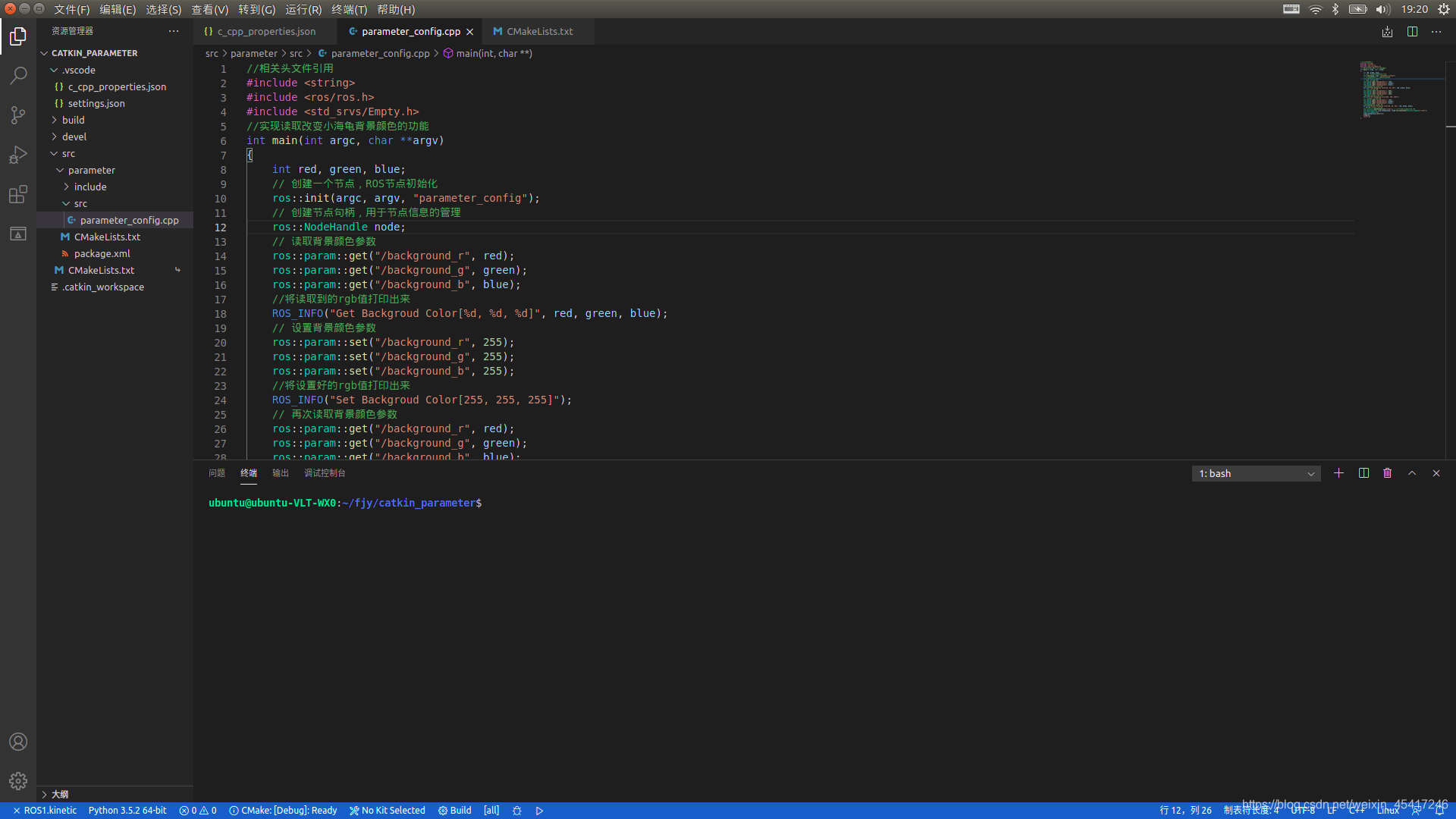The image size is (1456, 819).
Task: Click the open changes icon in editor toolbar
Action: pyautogui.click(x=1387, y=32)
